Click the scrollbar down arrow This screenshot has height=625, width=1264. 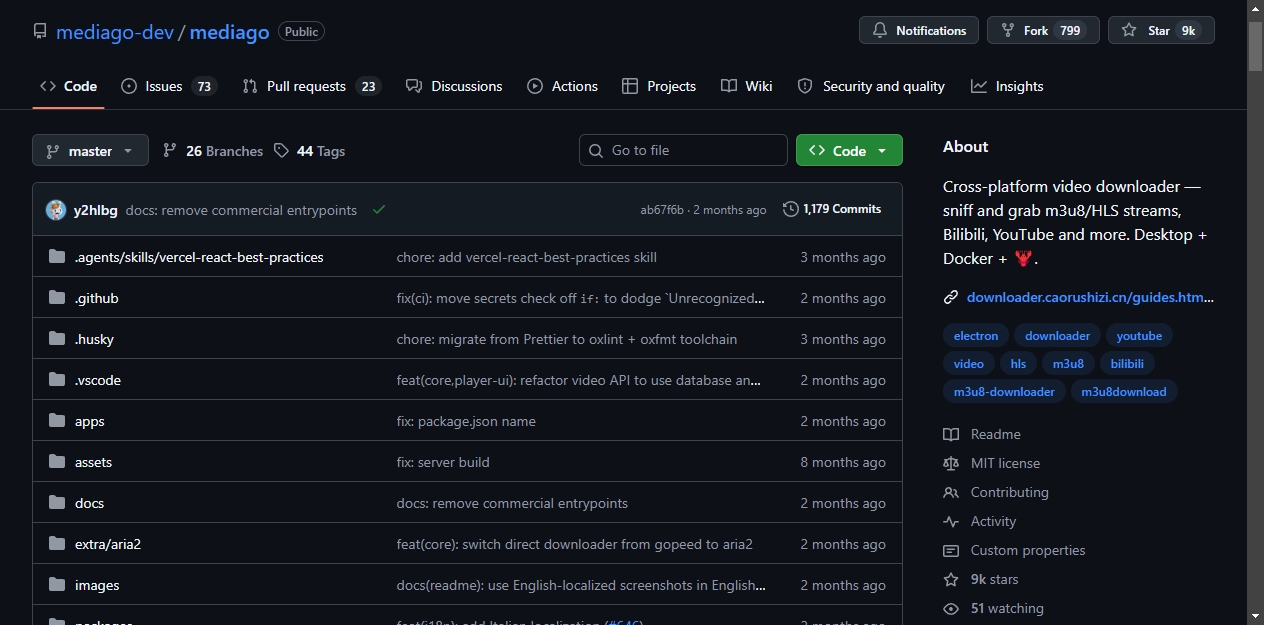click(x=1255, y=616)
